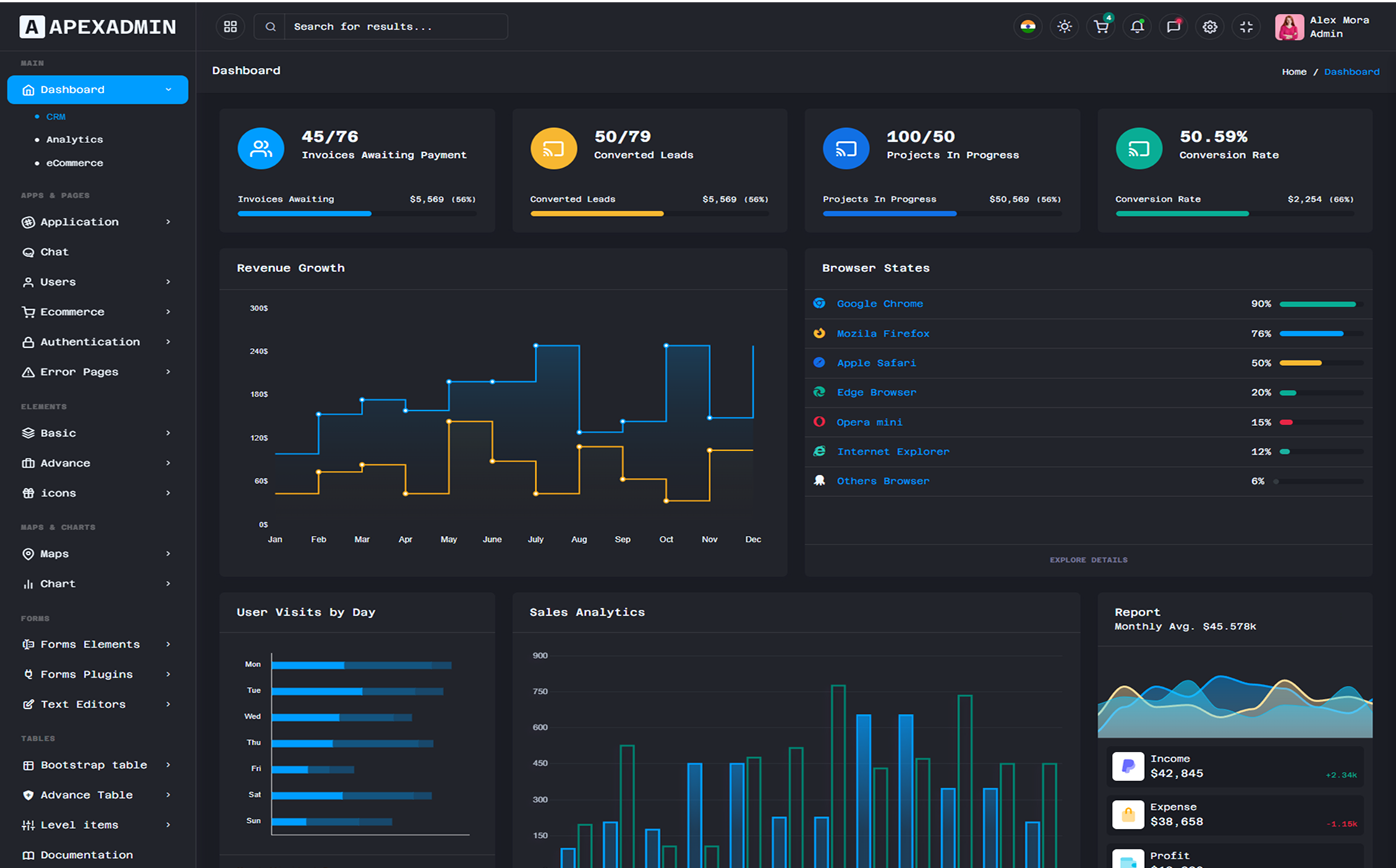This screenshot has height=868, width=1396.
Task: Select the Analytics submenu item
Action: 75,140
